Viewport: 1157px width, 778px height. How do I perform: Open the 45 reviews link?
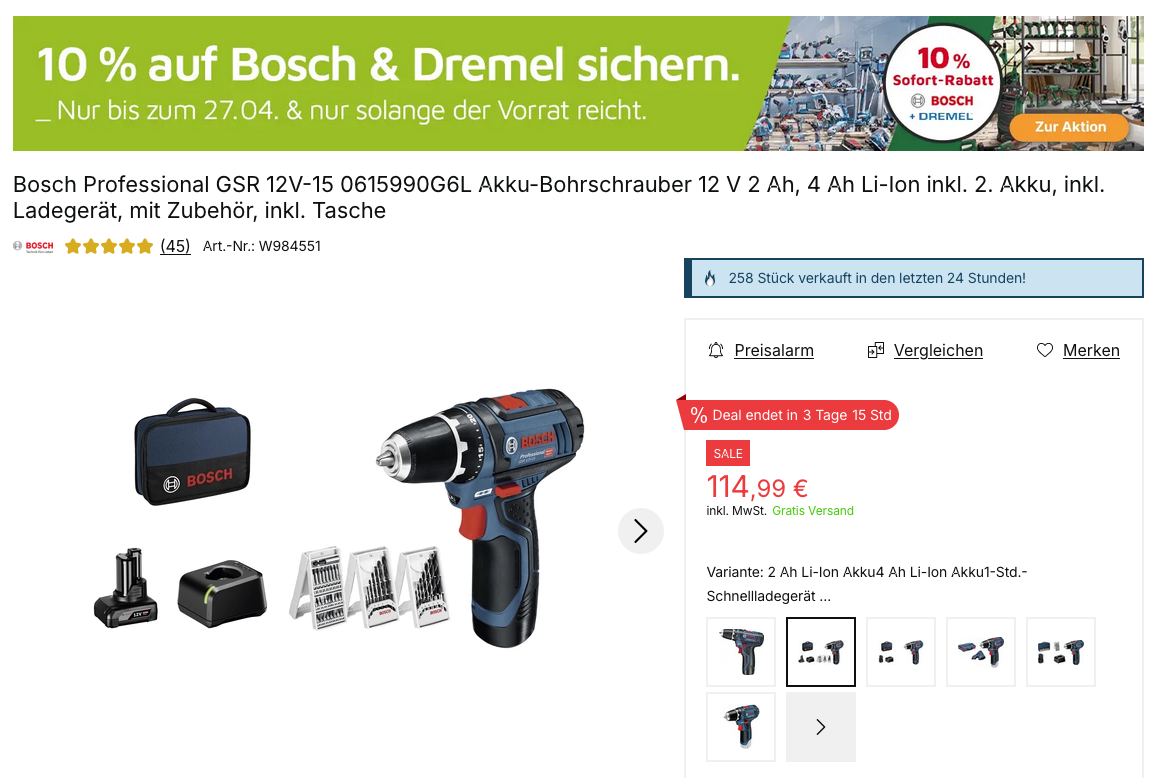pos(175,247)
